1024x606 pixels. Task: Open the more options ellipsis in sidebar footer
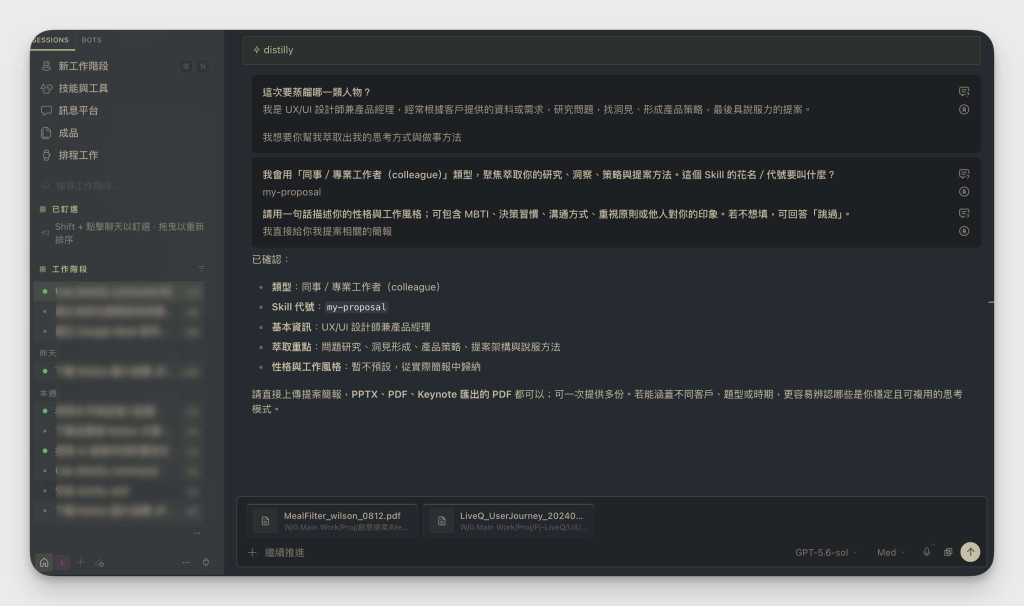(186, 562)
